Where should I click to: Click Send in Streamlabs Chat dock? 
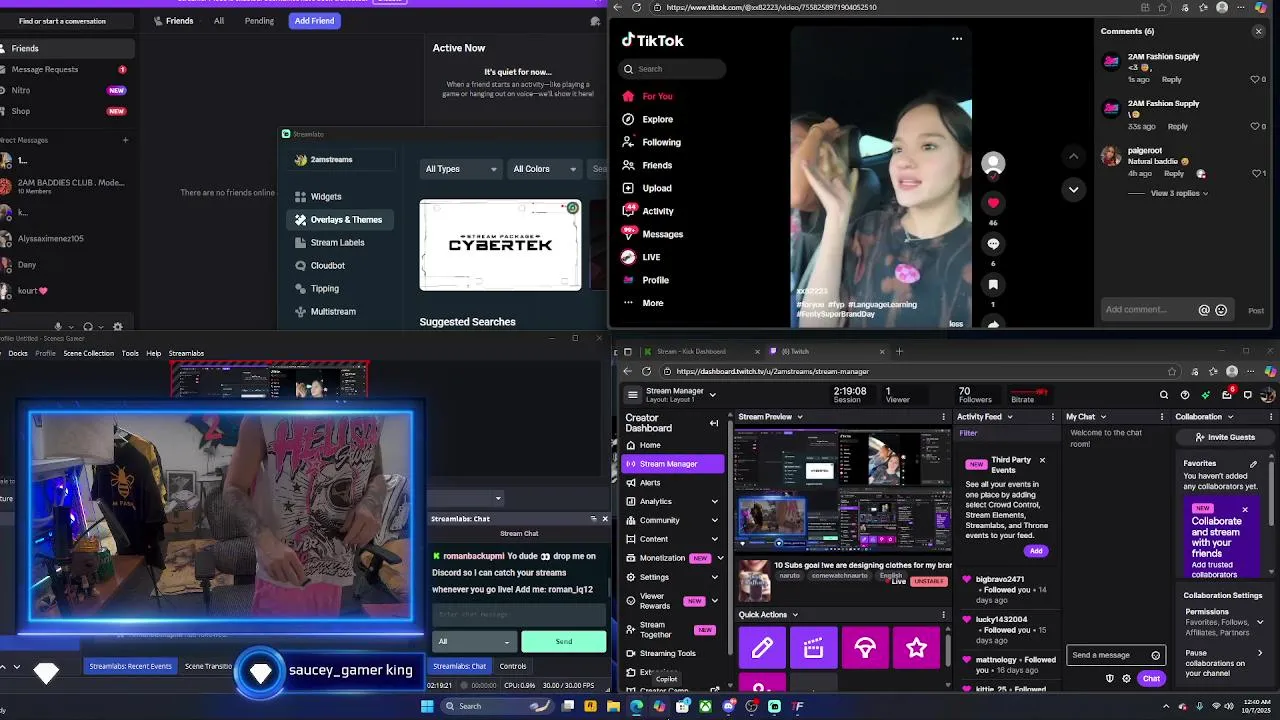pyautogui.click(x=564, y=642)
